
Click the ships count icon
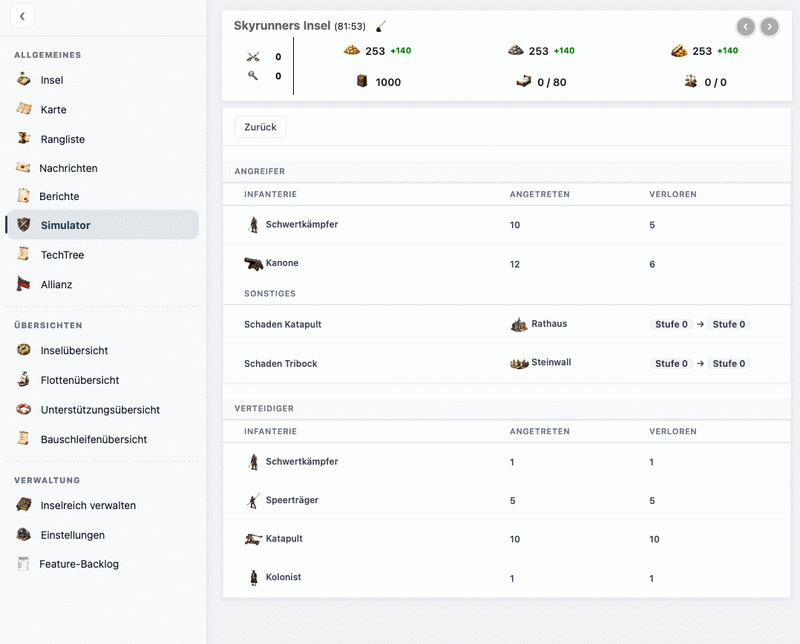tap(691, 81)
